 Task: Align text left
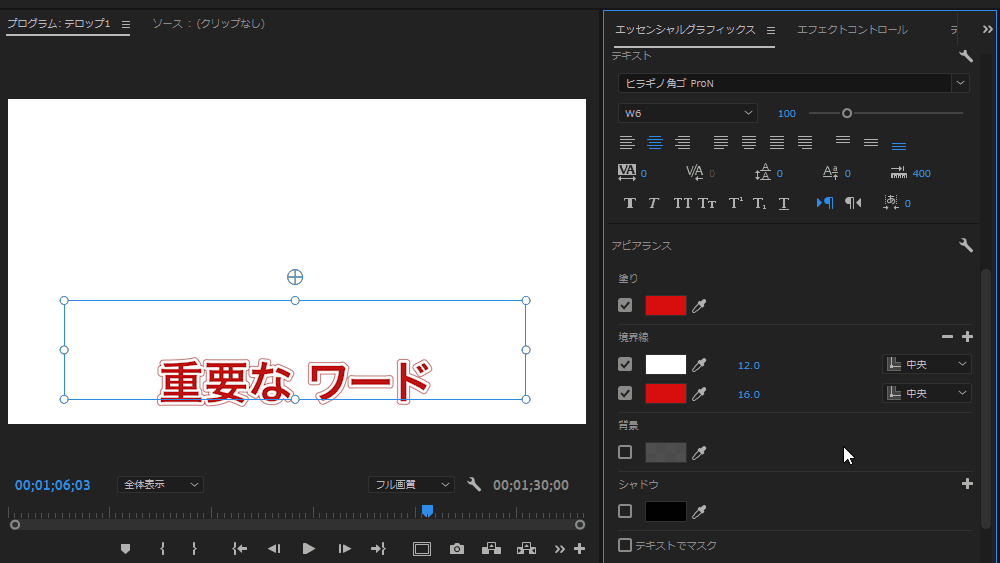click(627, 143)
